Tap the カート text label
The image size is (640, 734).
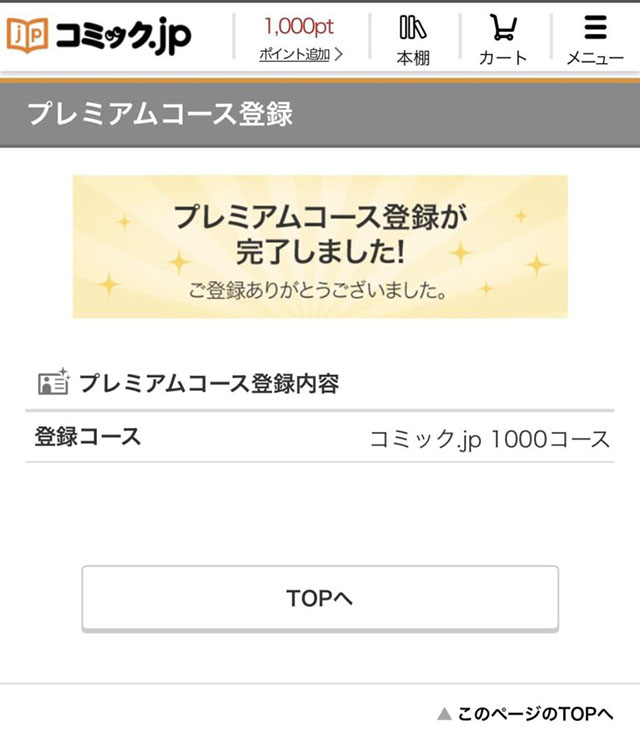(503, 58)
